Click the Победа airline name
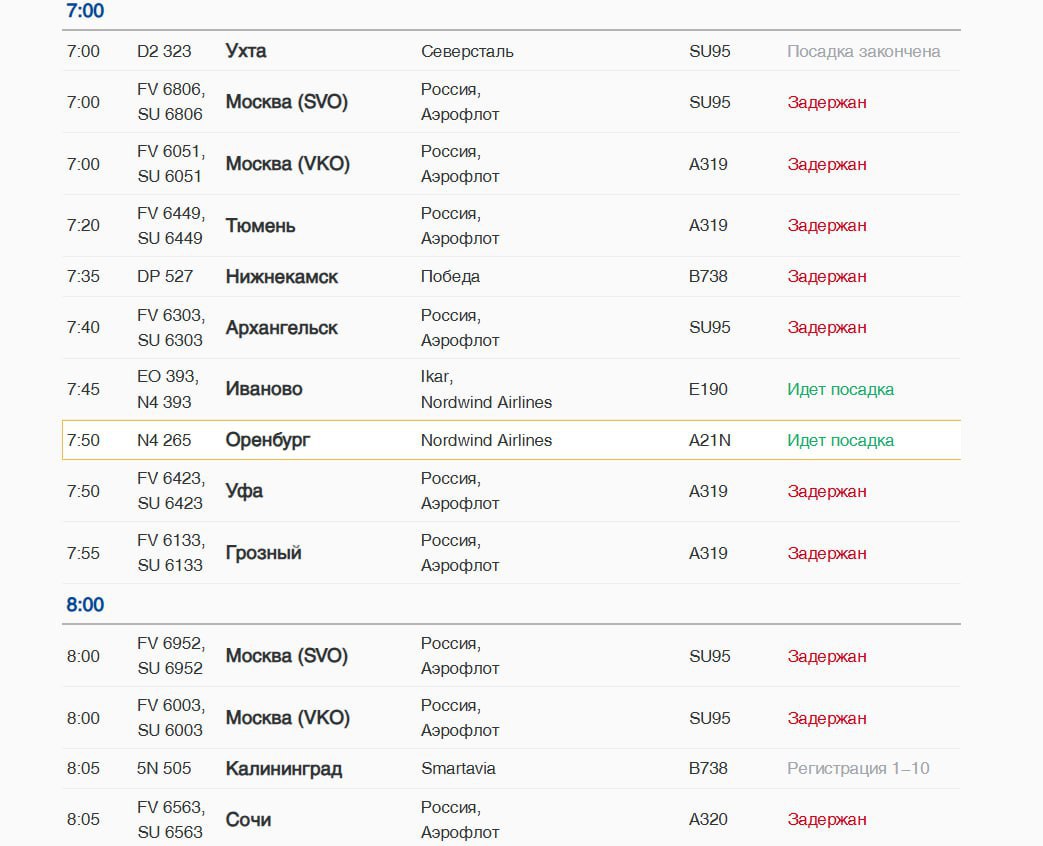 (x=450, y=277)
